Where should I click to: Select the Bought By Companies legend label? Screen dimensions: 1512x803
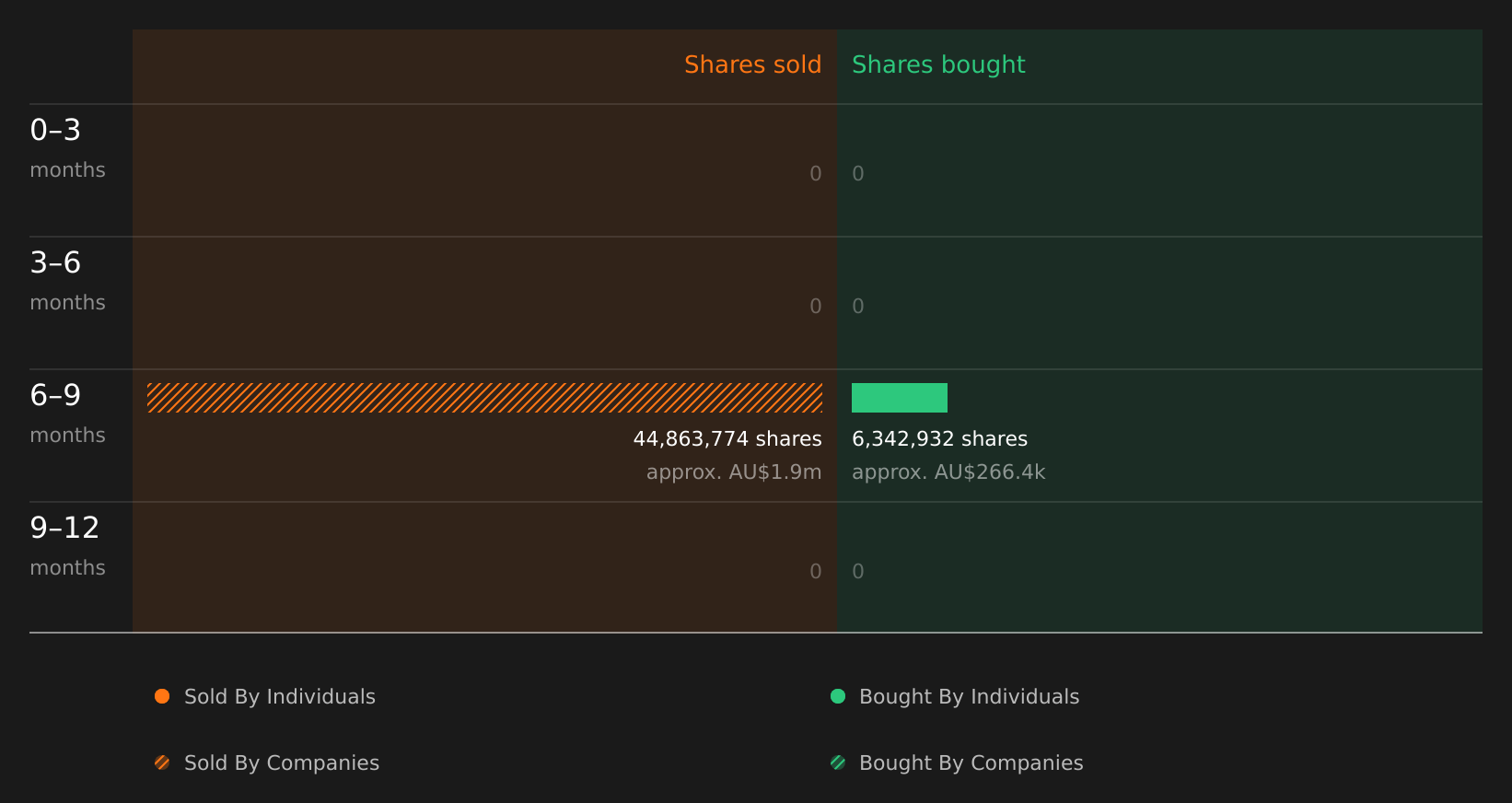971,763
